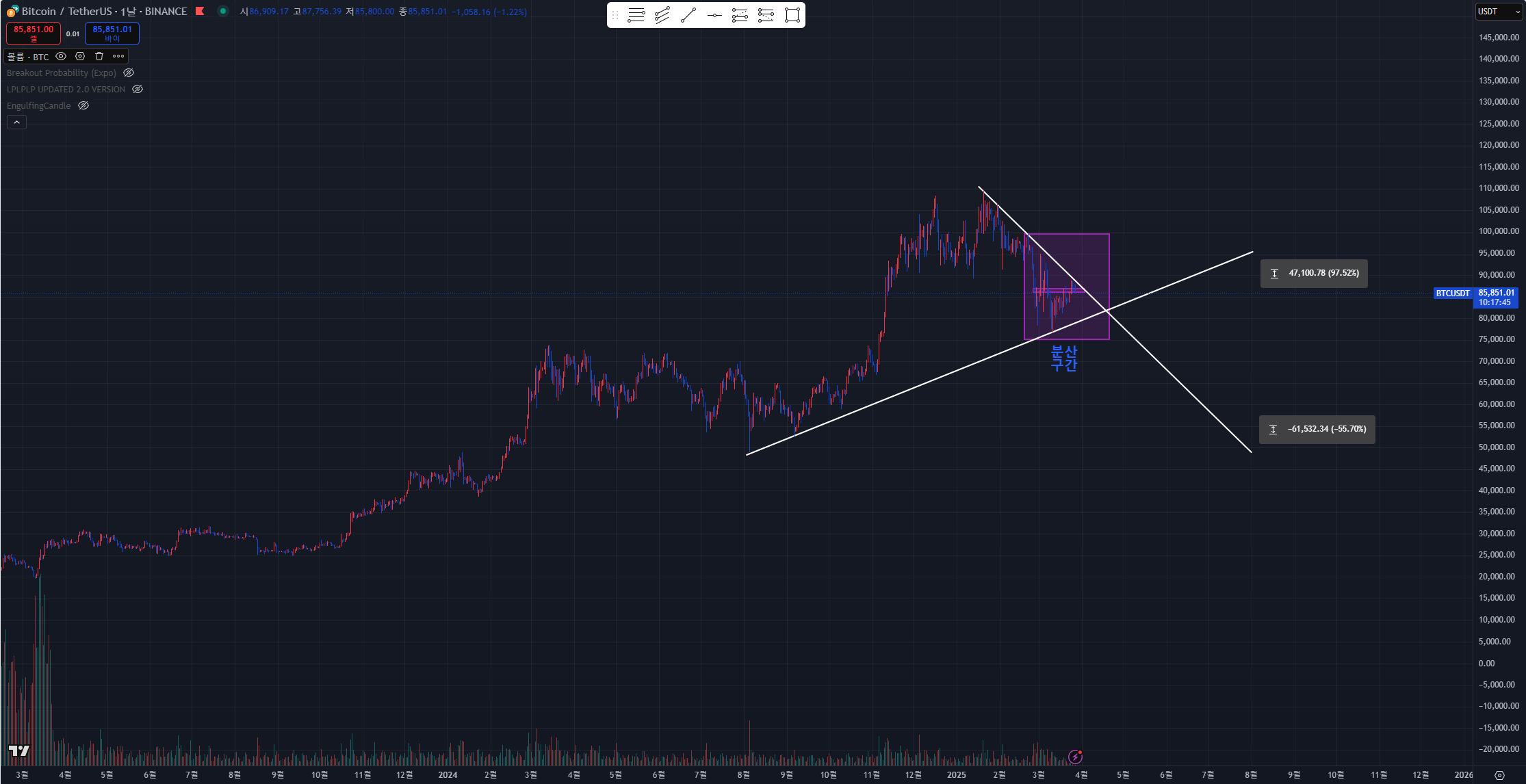Open Volume indicator settings hexagon icon
The height and width of the screenshot is (784, 1526).
80,56
